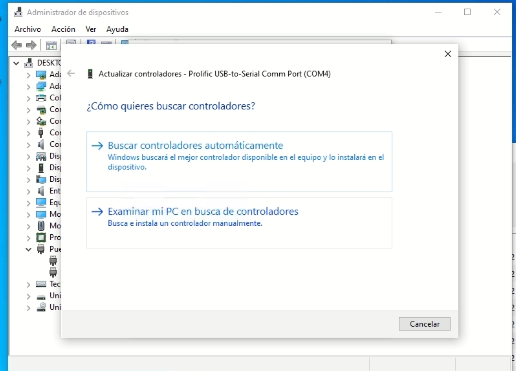Viewport: 516px width, 371px height.
Task: Choose Buscar controladores automáticamente
Action: click(239, 161)
